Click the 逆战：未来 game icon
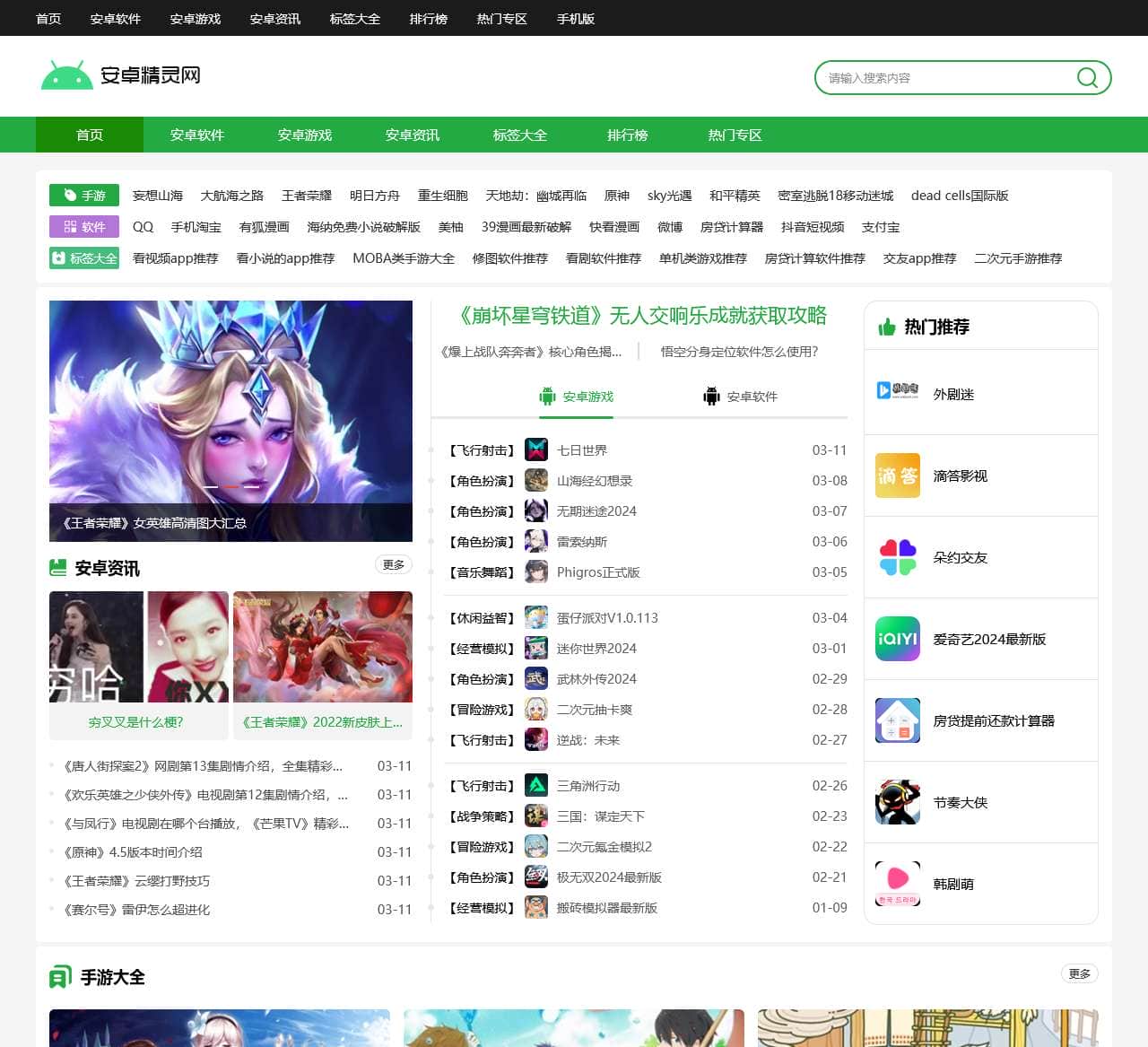The height and width of the screenshot is (1047, 1148). click(x=536, y=739)
